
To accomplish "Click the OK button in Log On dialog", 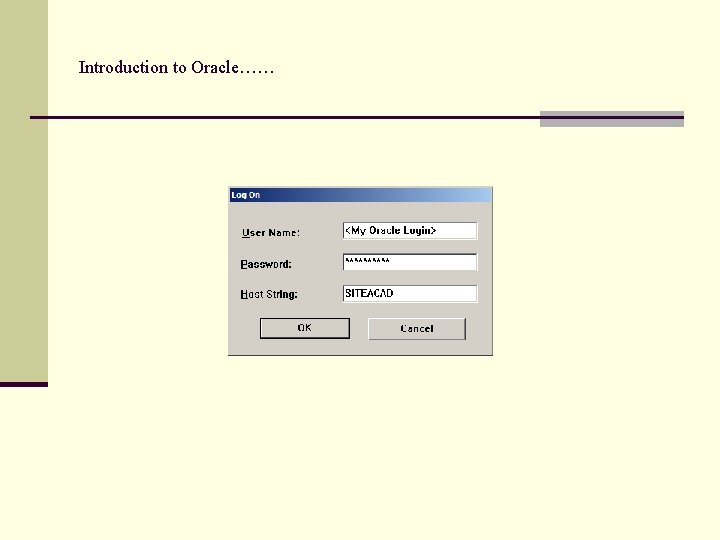I will (x=305, y=328).
